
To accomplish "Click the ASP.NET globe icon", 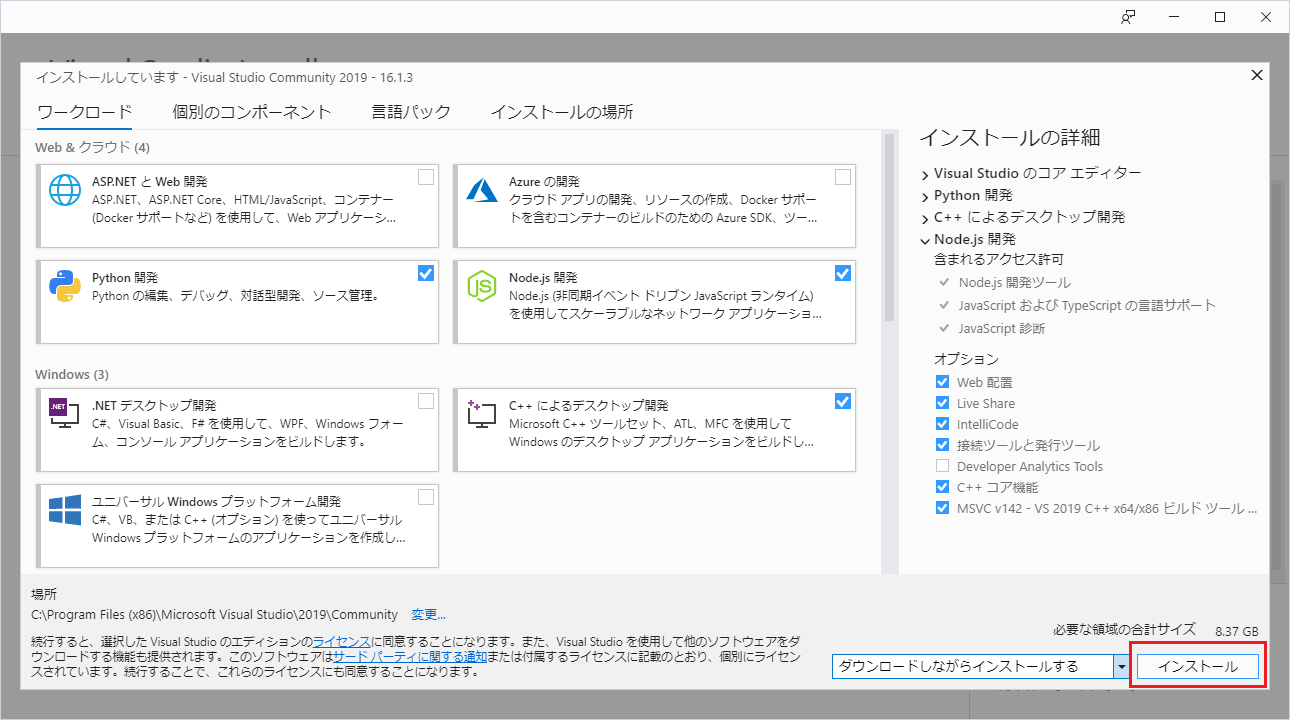I will pyautogui.click(x=65, y=188).
